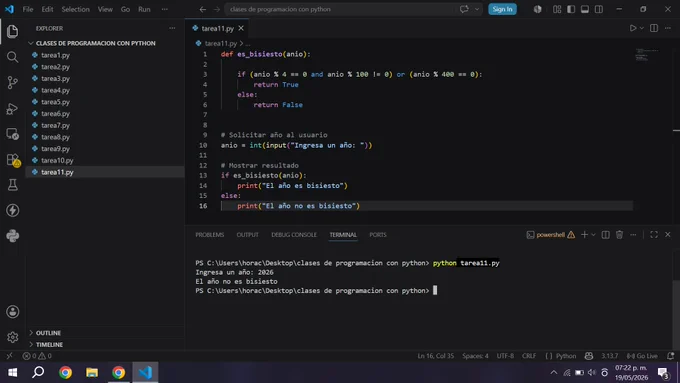Open the Python extension view
Viewport: 680px width, 383px height.
click(13, 236)
